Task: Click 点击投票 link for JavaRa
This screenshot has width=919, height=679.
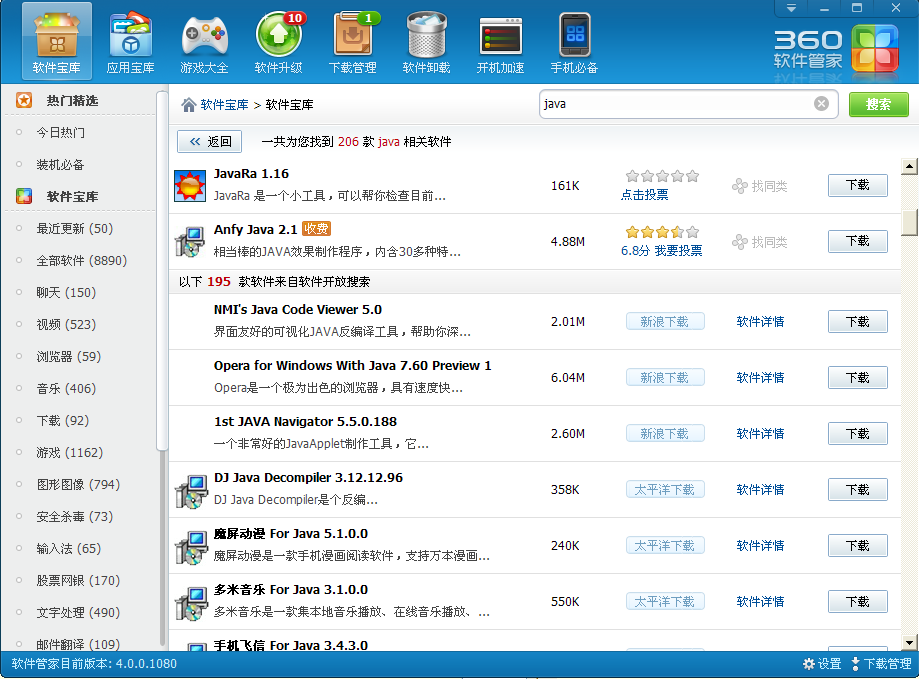Action: 644,195
